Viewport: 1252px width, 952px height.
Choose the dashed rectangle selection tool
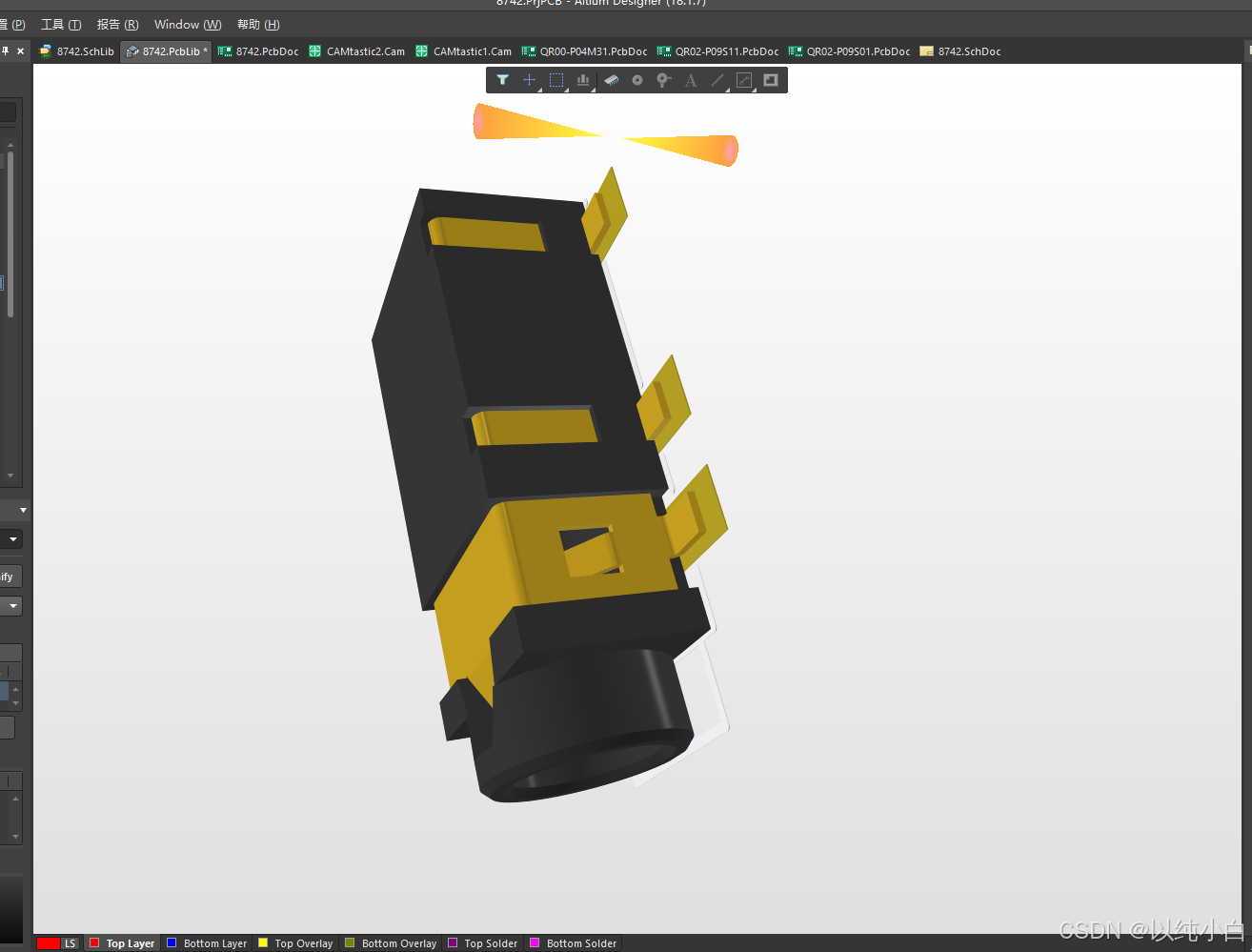pyautogui.click(x=556, y=80)
